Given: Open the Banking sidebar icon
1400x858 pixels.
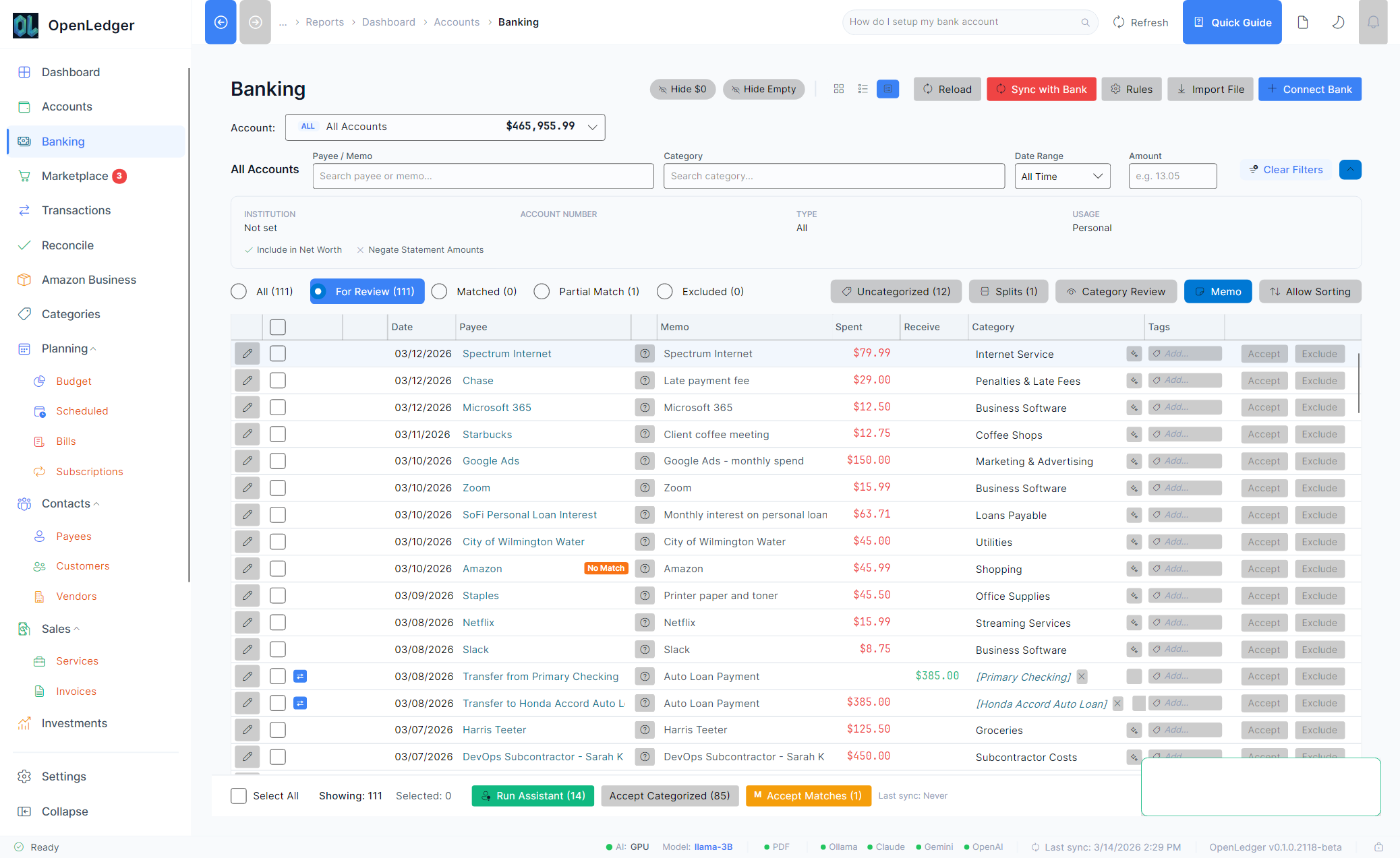Looking at the screenshot, I should pyautogui.click(x=24, y=142).
